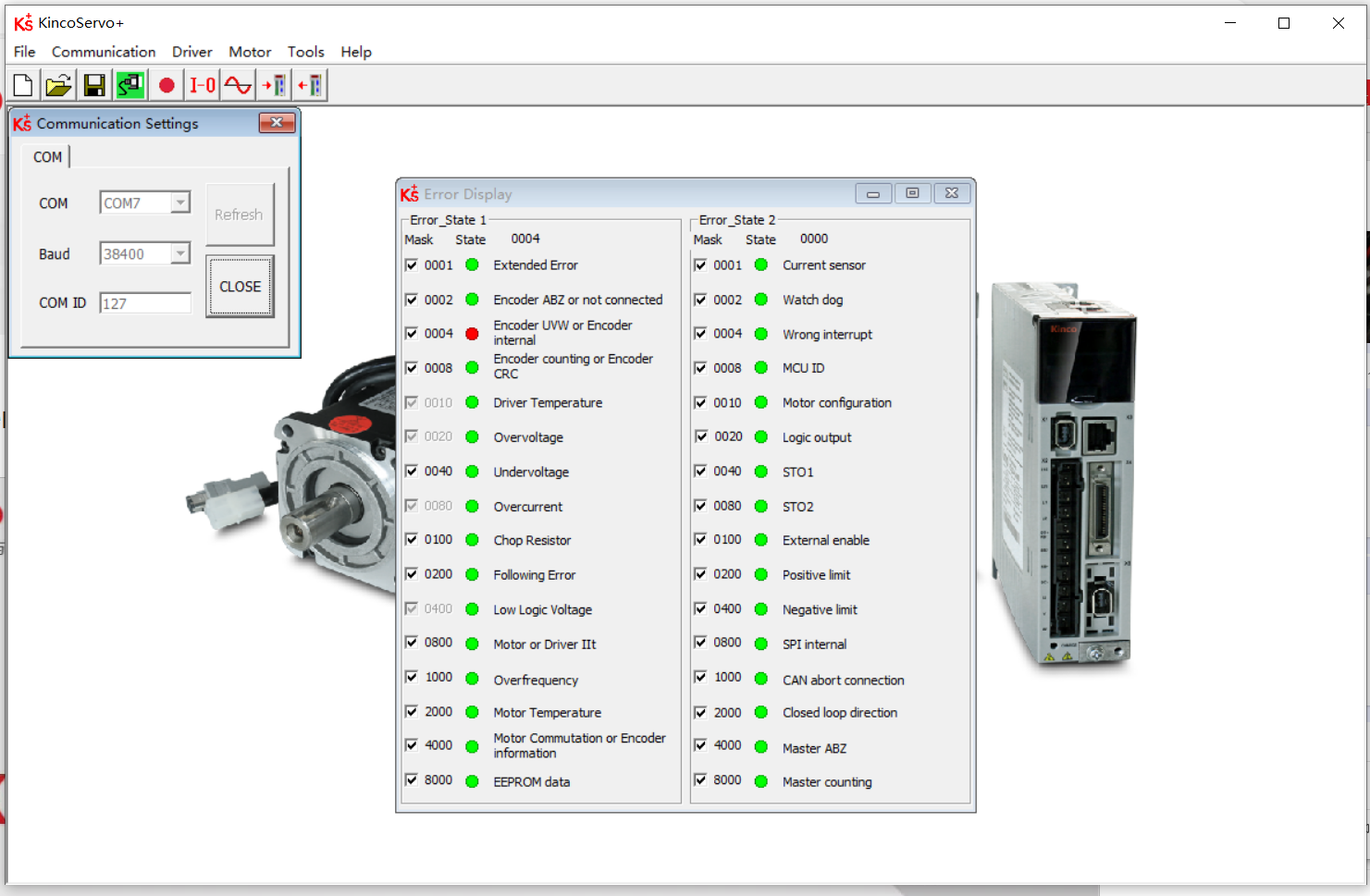Maximize the KincoServo+ main window
Screen dimensions: 1370x896
tap(1284, 23)
